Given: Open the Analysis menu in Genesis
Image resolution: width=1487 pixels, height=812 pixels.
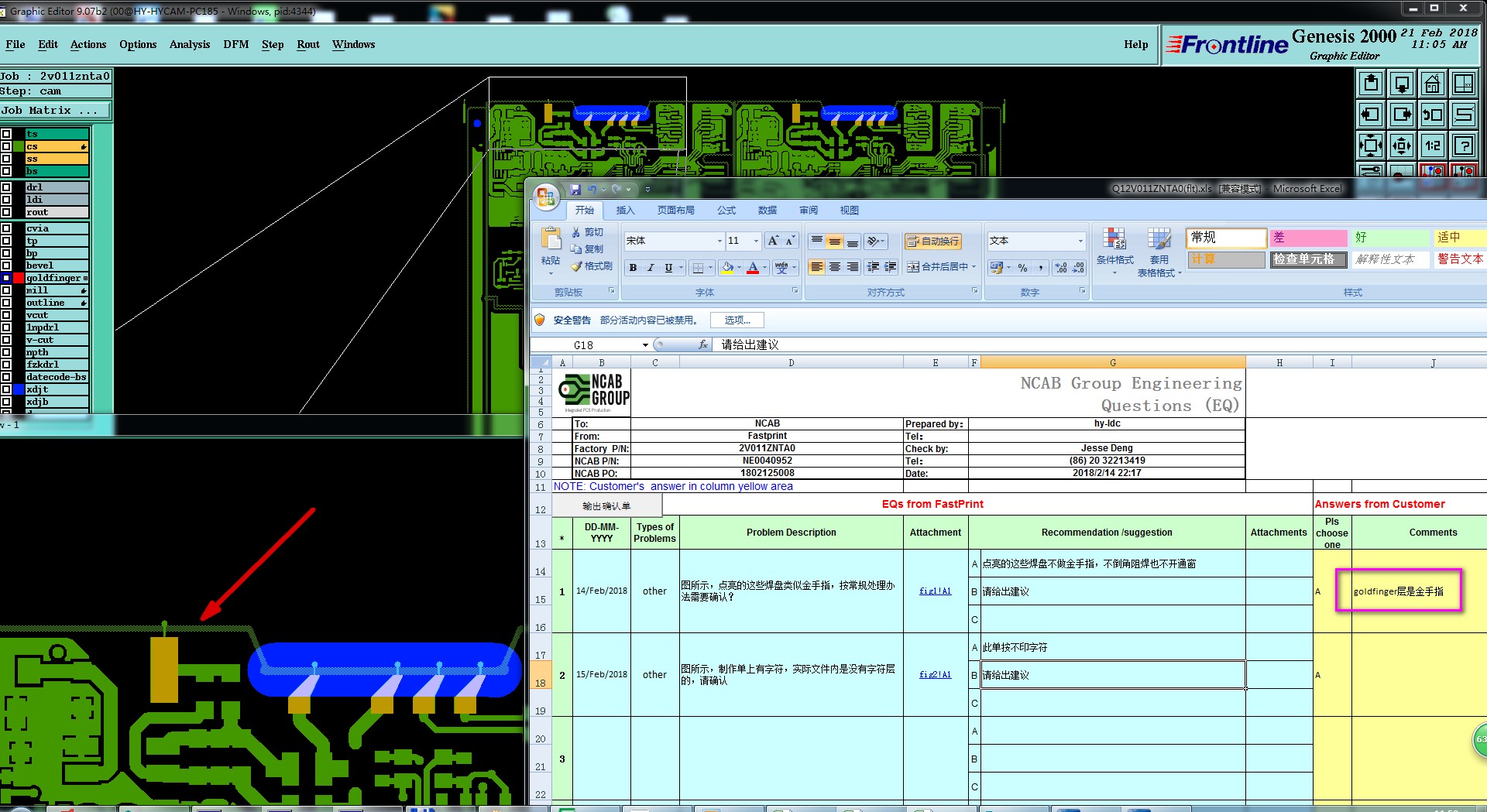Looking at the screenshot, I should coord(190,44).
